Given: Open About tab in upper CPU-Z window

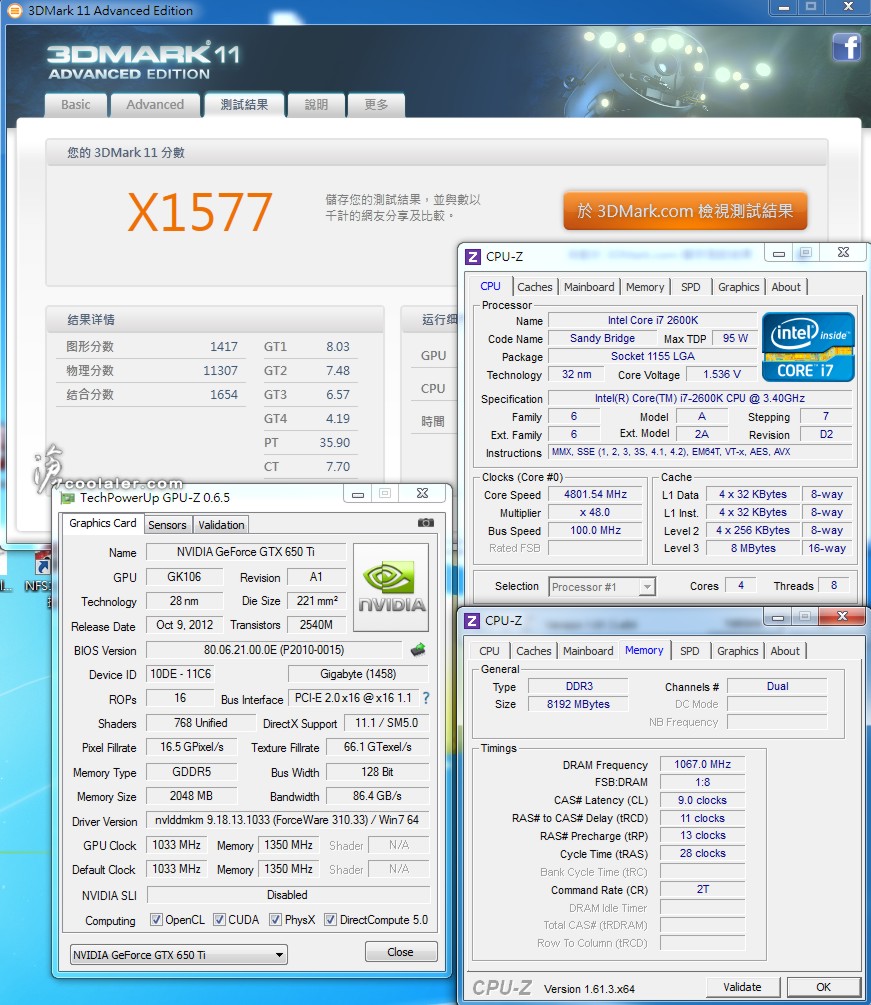Looking at the screenshot, I should pos(786,287).
